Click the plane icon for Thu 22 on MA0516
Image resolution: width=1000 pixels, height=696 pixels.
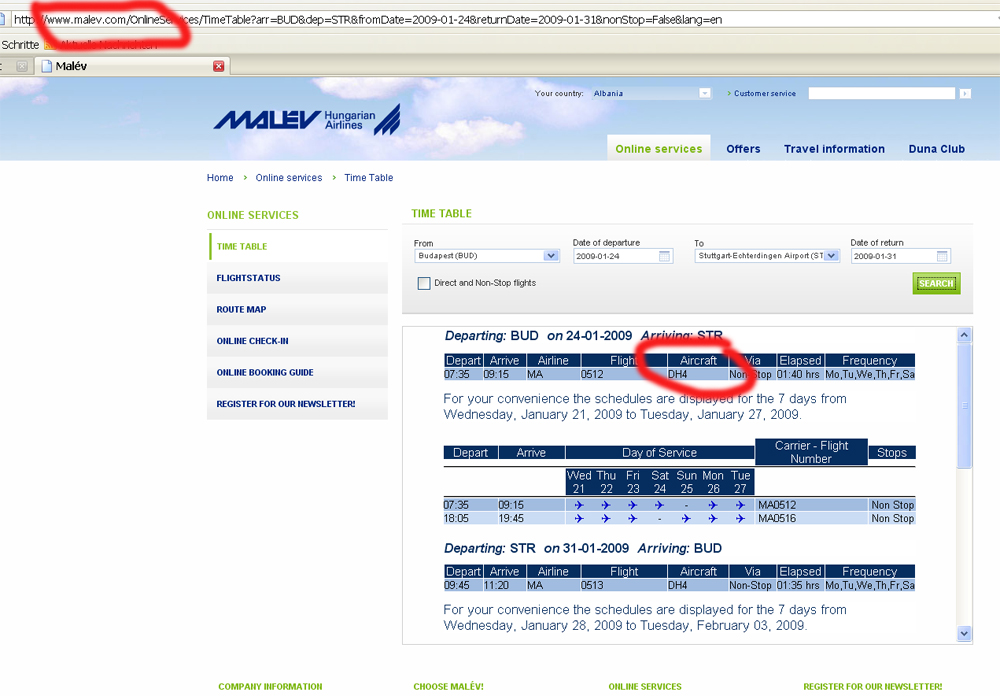[x=606, y=519]
